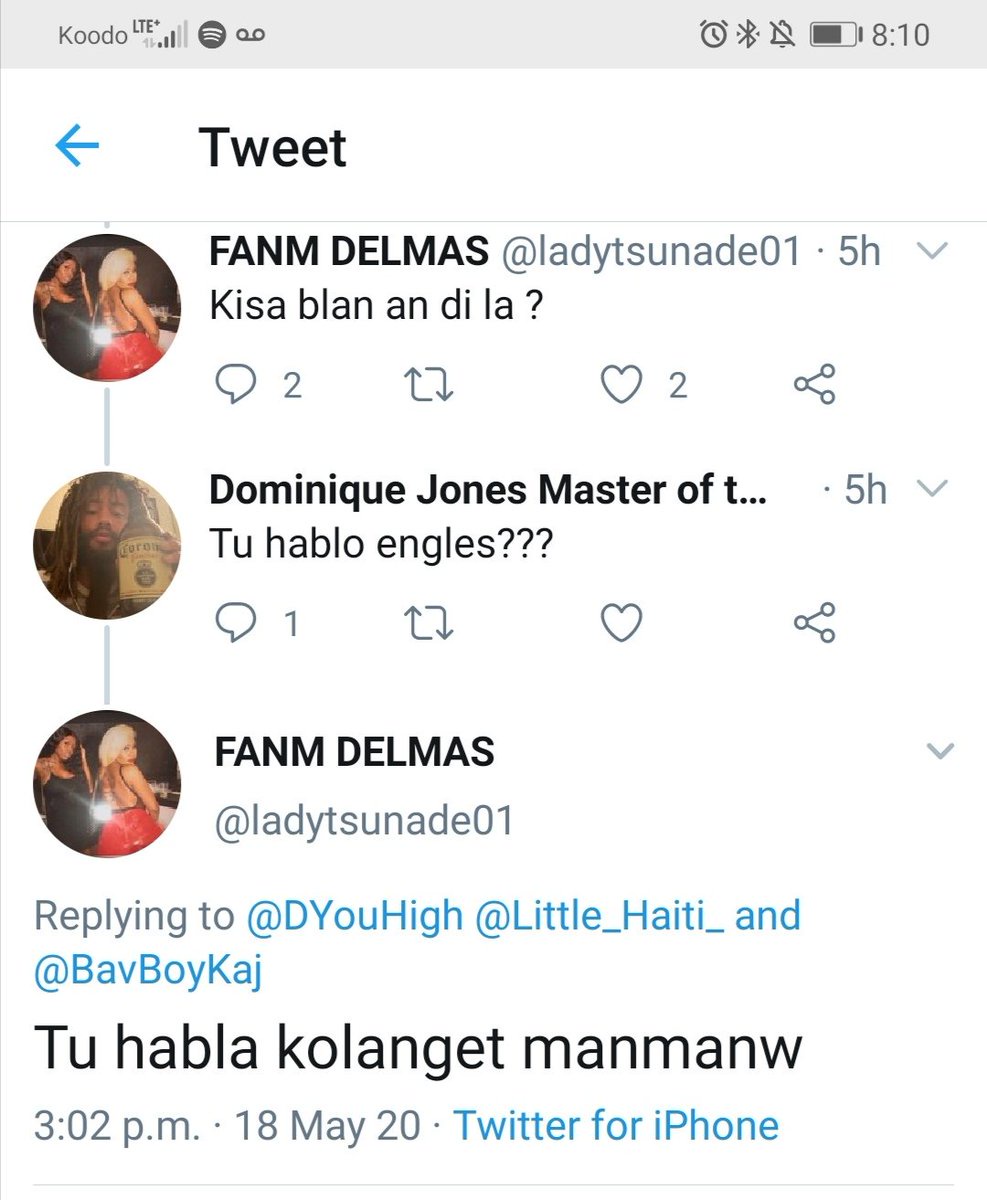Open options chevron on first FANM DELMAS tweet
The width and height of the screenshot is (987, 1200).
point(932,253)
